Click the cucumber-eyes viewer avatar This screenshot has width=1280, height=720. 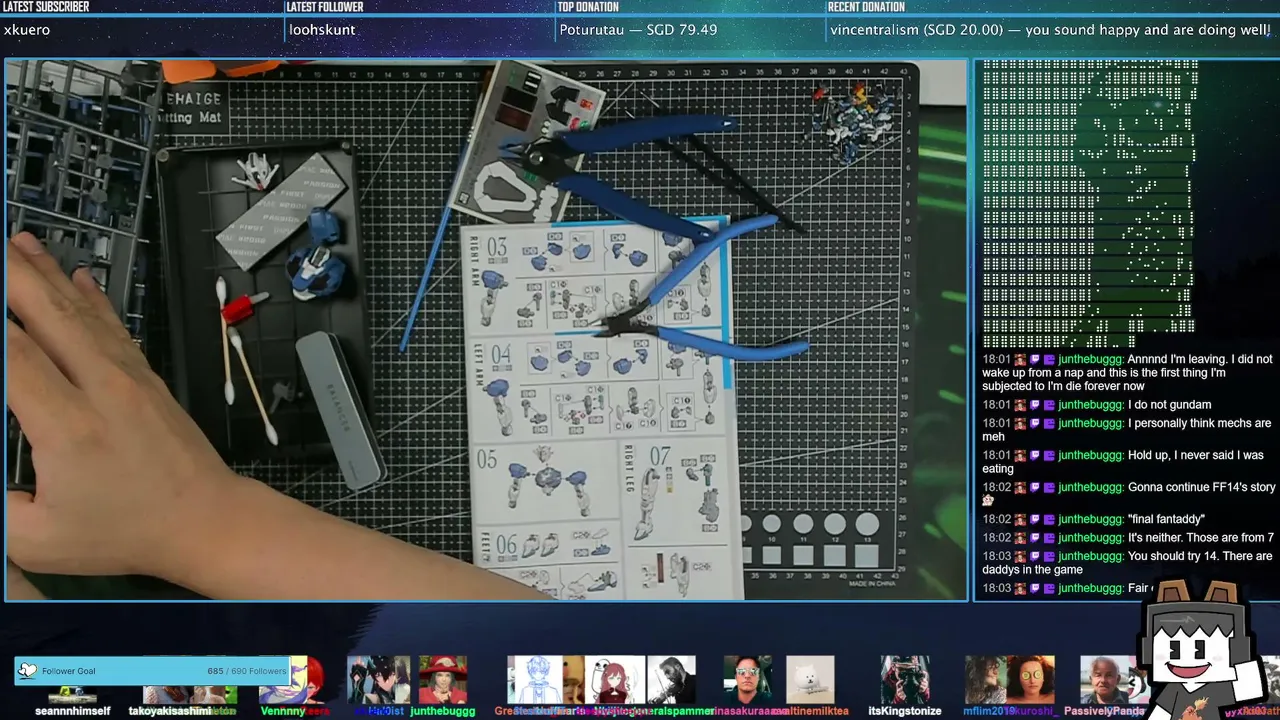[x=1032, y=680]
